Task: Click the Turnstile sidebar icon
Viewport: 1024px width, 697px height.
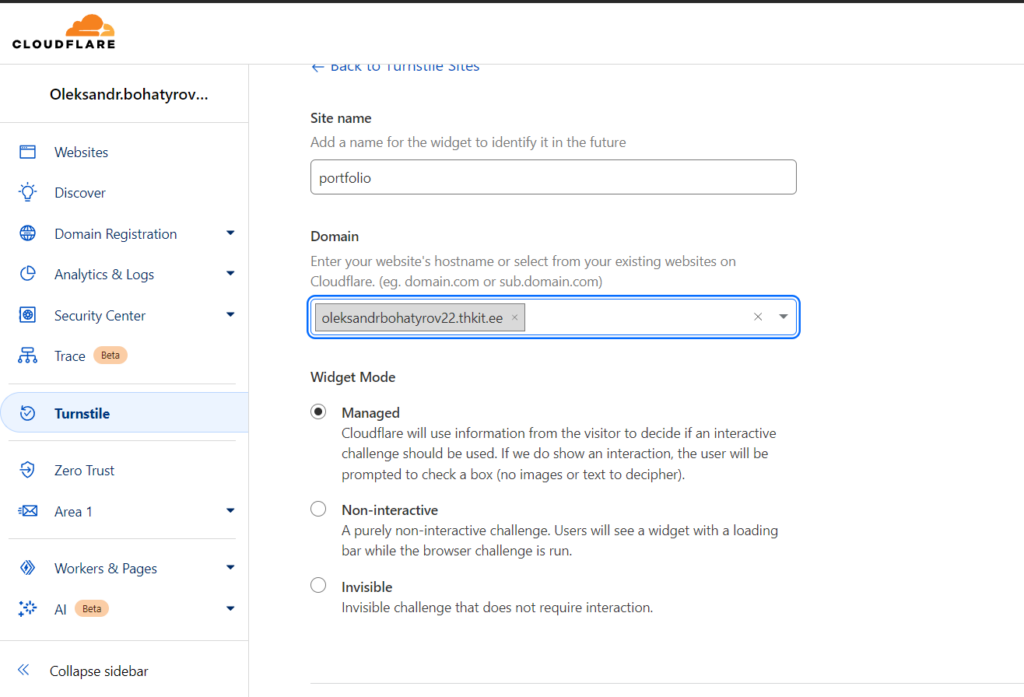Action: click(27, 413)
